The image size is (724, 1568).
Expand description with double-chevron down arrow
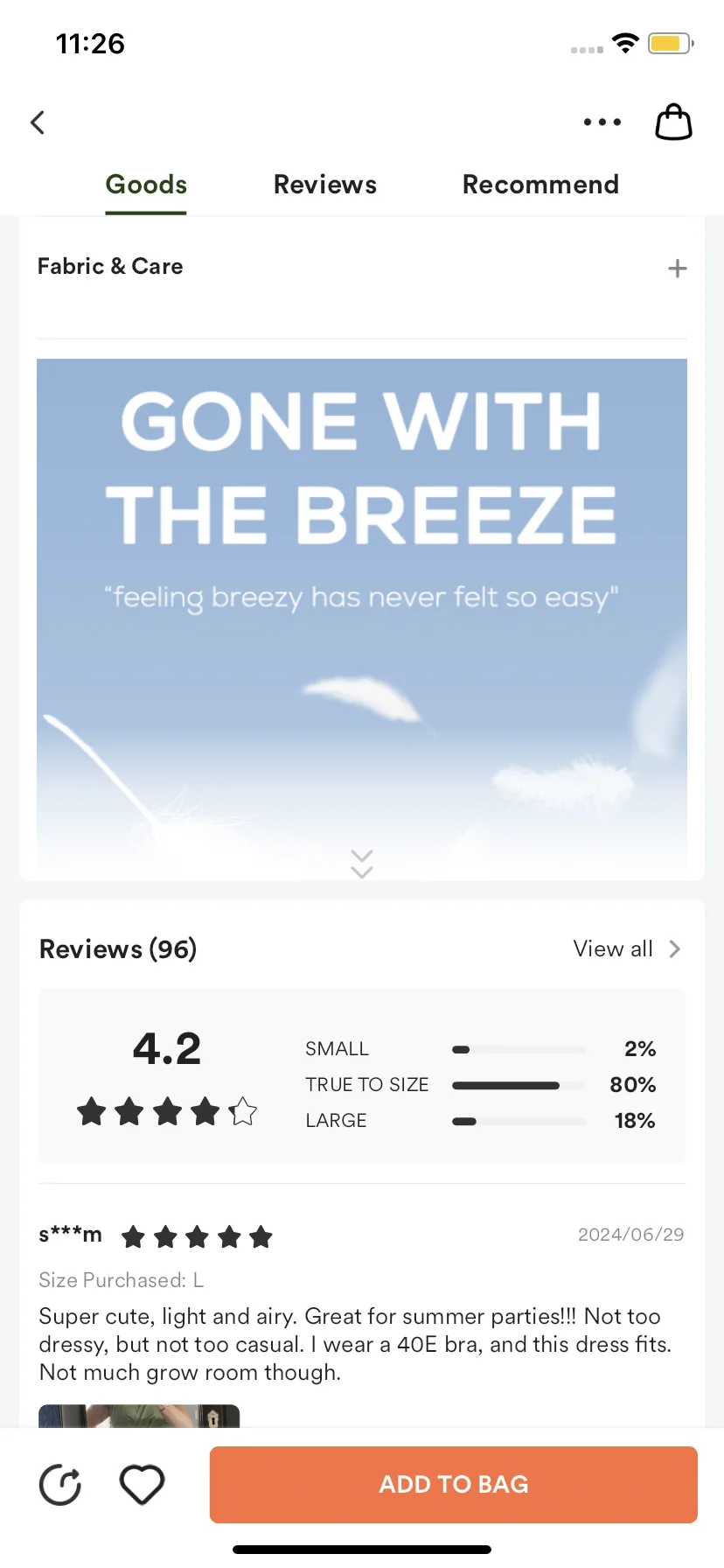pyautogui.click(x=362, y=863)
